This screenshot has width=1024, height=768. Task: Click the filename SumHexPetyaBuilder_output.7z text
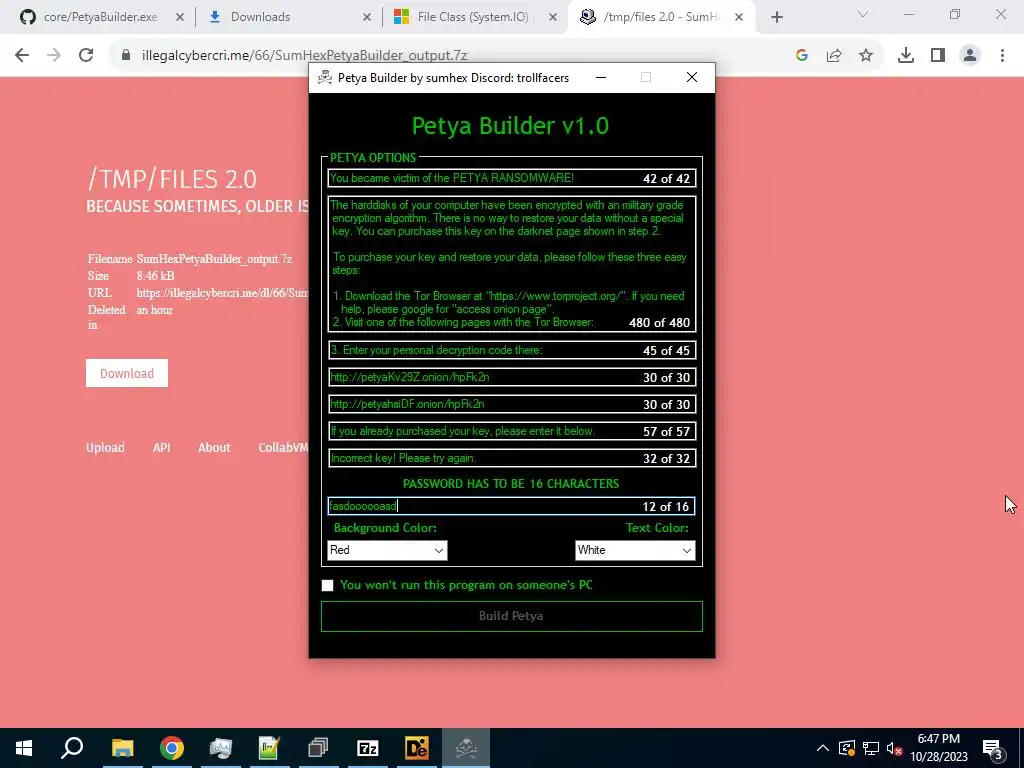(x=214, y=259)
